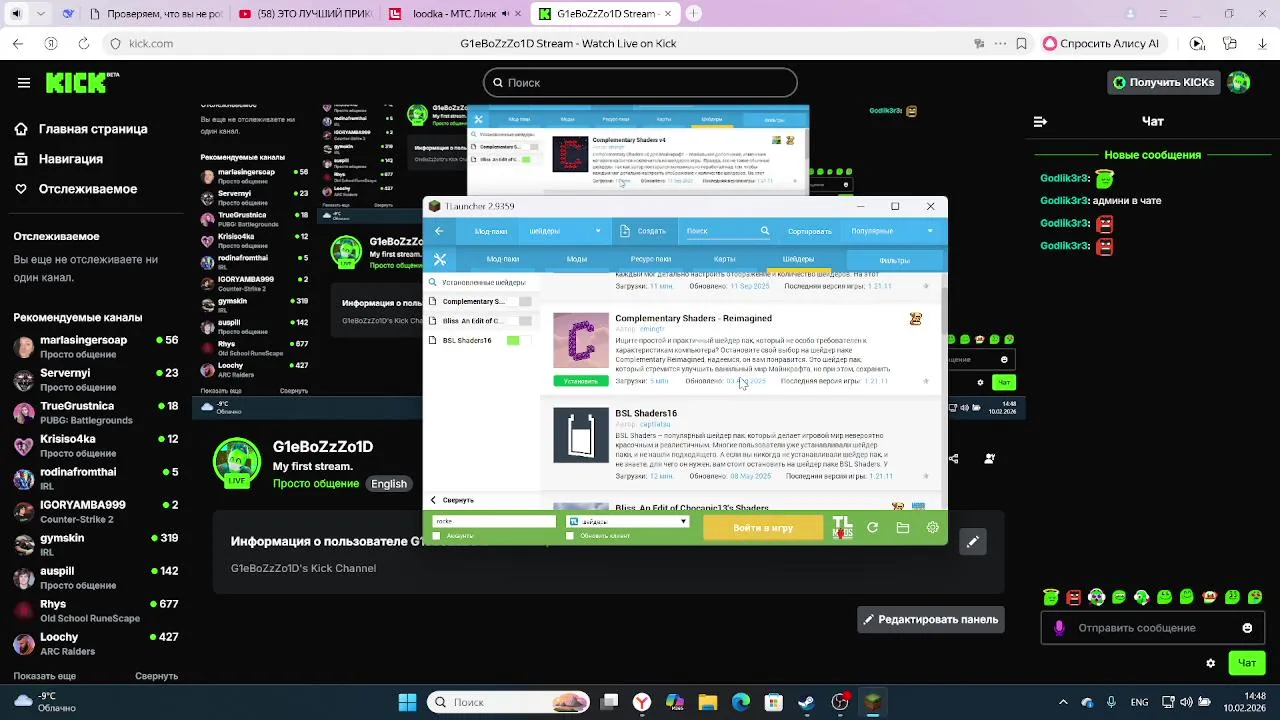Show hidden system tray icons
This screenshot has width=1280, height=720.
(1063, 702)
